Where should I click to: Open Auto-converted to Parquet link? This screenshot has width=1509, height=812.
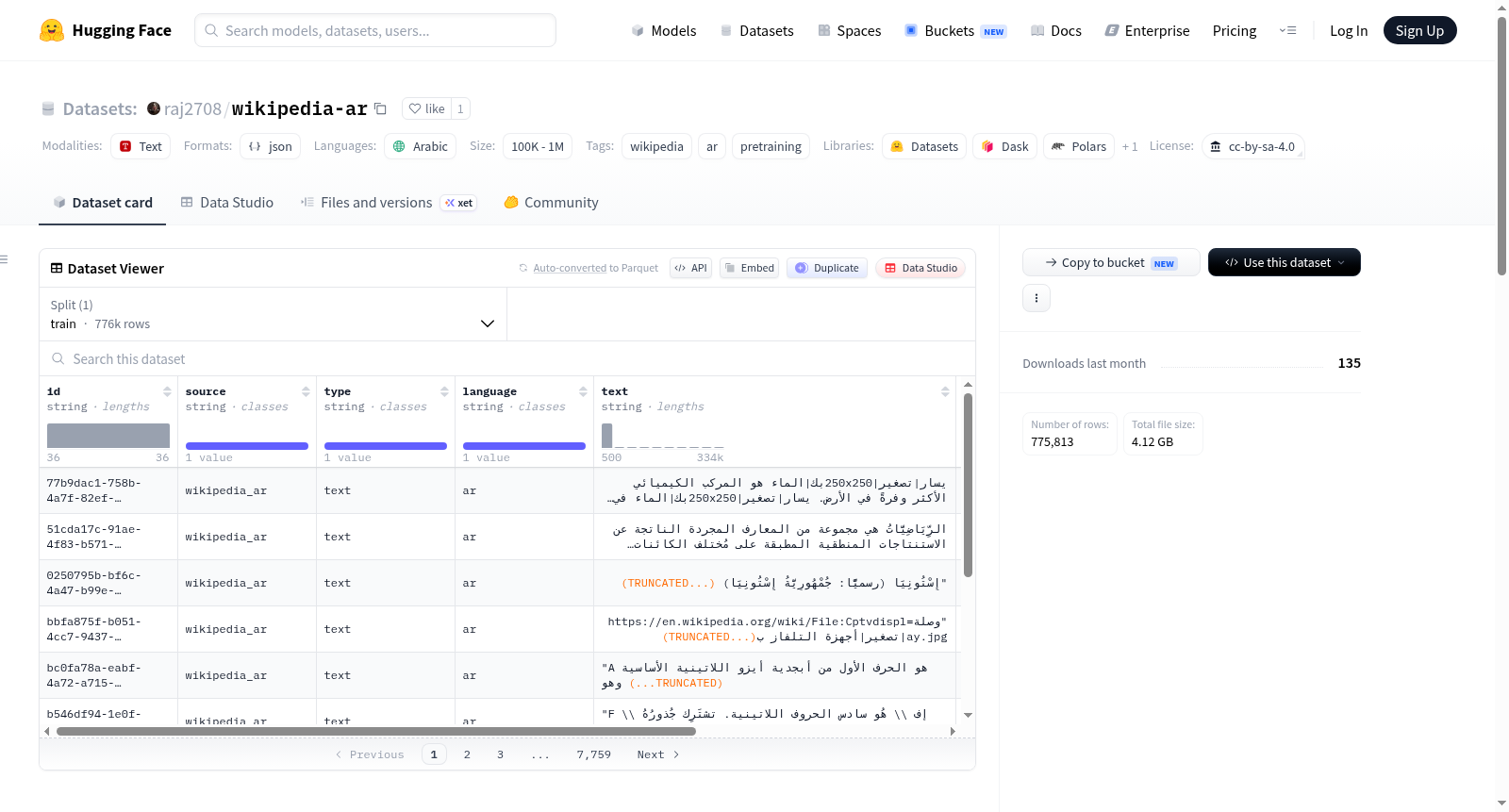[x=595, y=268]
